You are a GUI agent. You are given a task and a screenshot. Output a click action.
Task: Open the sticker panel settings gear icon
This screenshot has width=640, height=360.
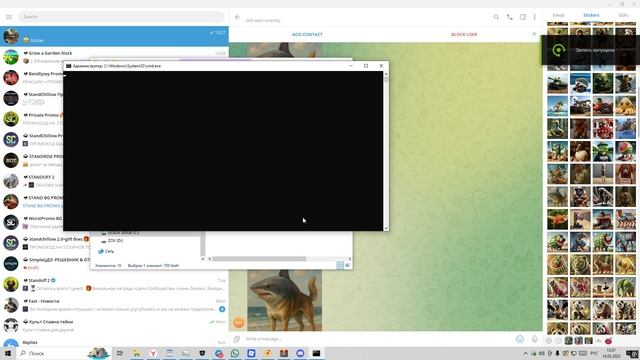[549, 340]
